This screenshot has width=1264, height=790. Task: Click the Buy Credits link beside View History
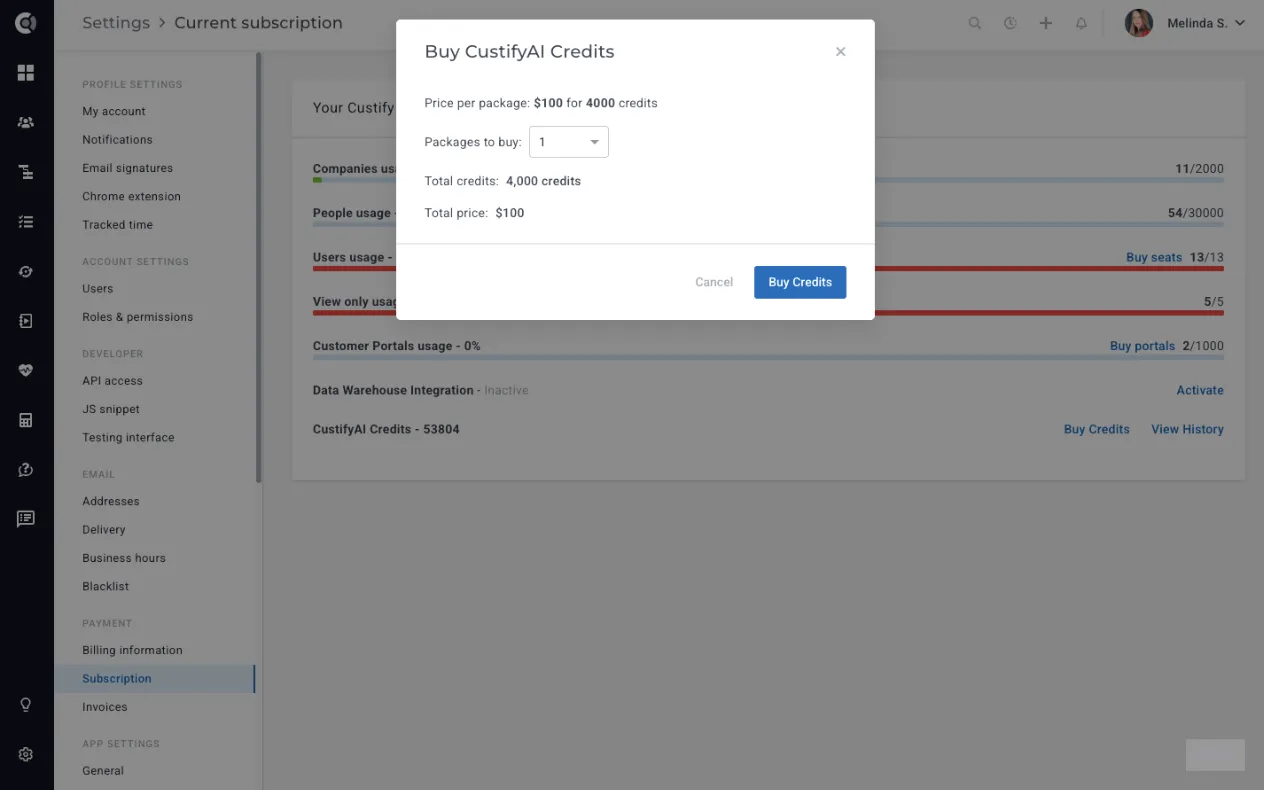point(1096,429)
